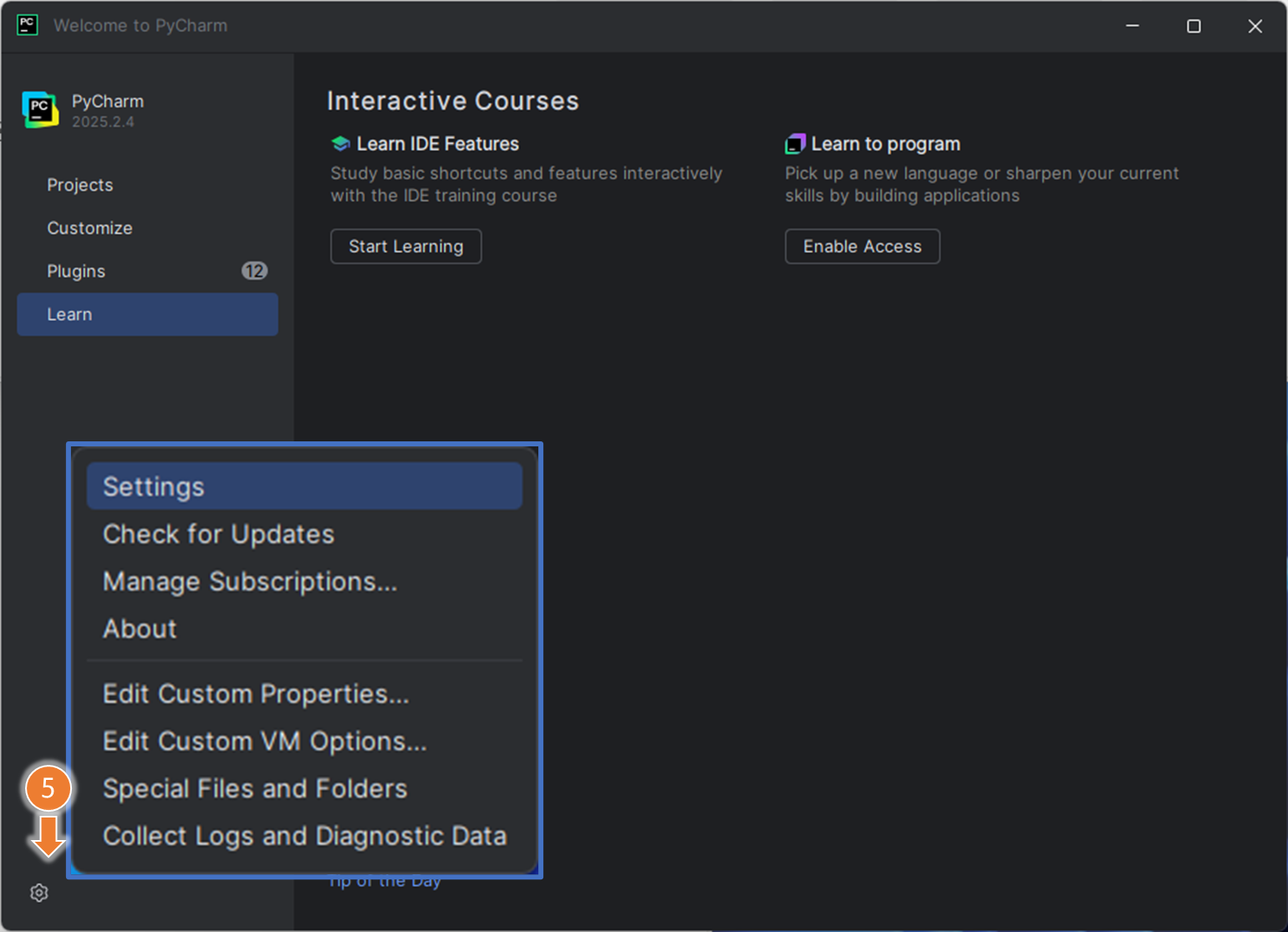Click the PyCharm title bar app icon
Viewport: 1288px width, 932px height.
coord(28,25)
